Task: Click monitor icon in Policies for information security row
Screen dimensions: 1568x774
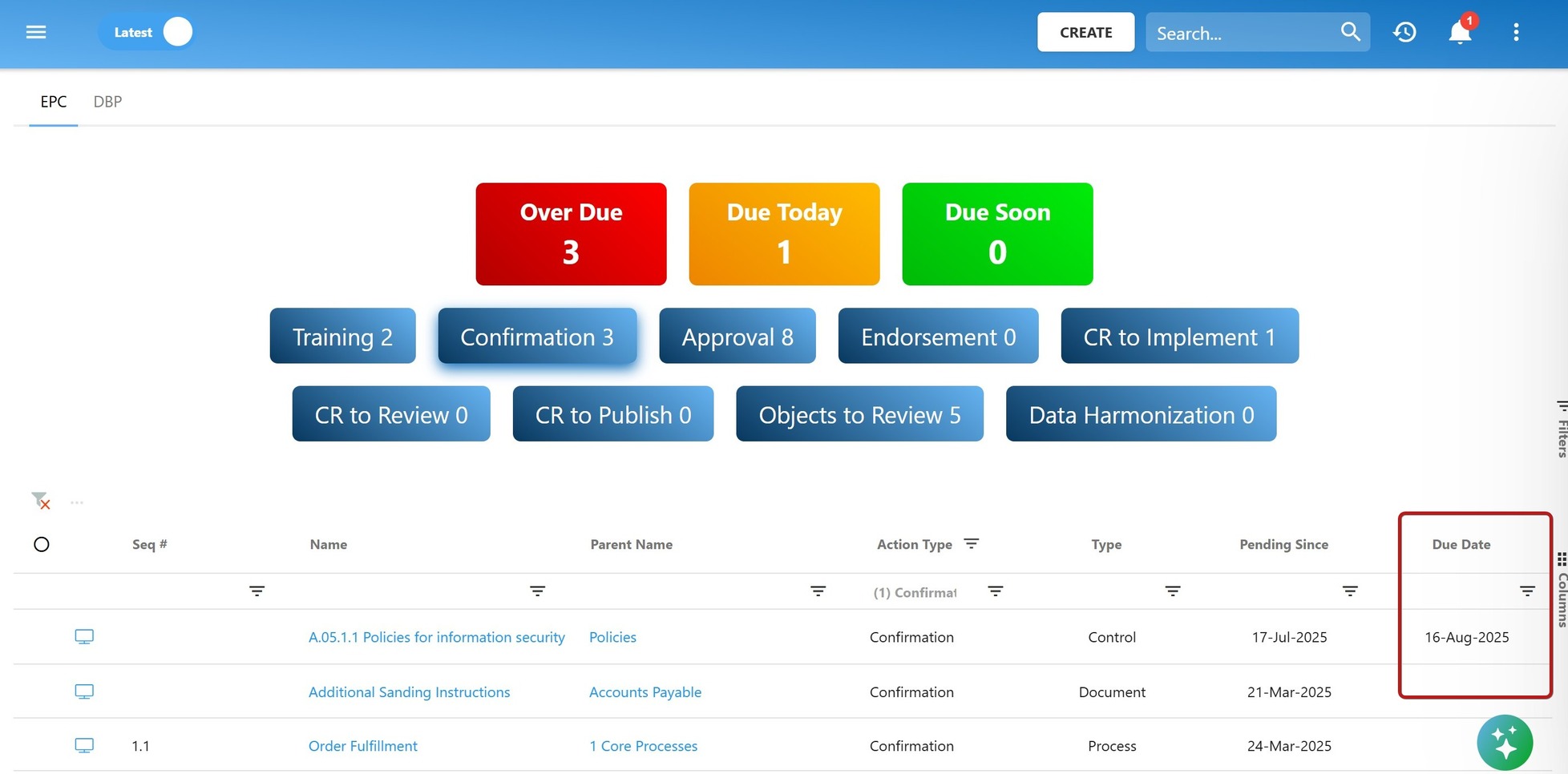Action: click(84, 637)
